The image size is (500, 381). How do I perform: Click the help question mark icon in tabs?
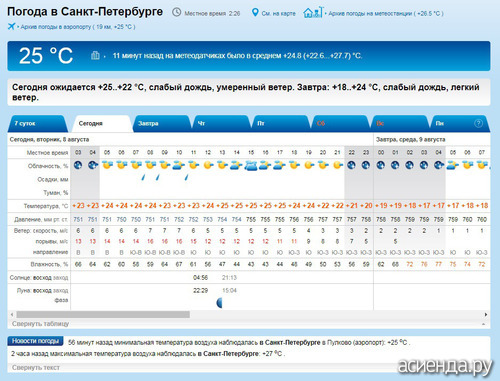point(478,123)
